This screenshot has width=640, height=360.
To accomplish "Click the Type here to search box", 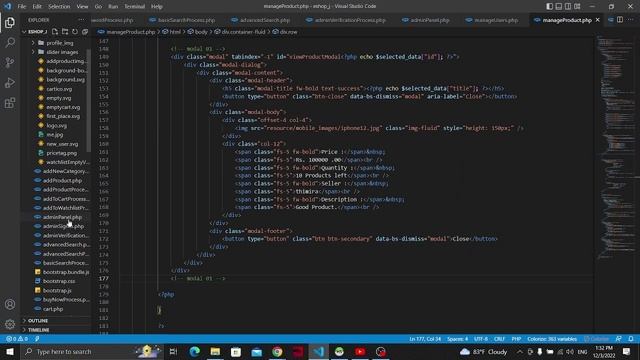I will pos(92,351).
